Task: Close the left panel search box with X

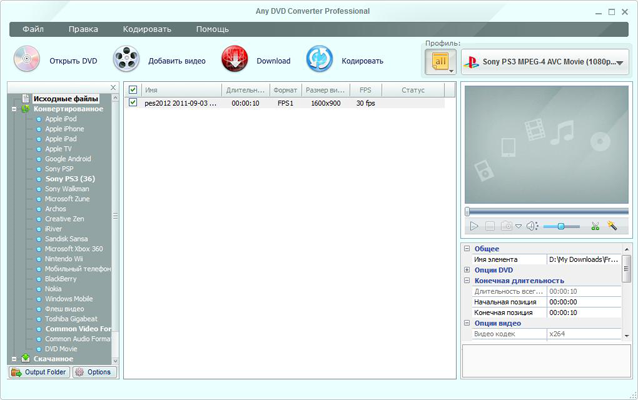Action: tap(113, 87)
